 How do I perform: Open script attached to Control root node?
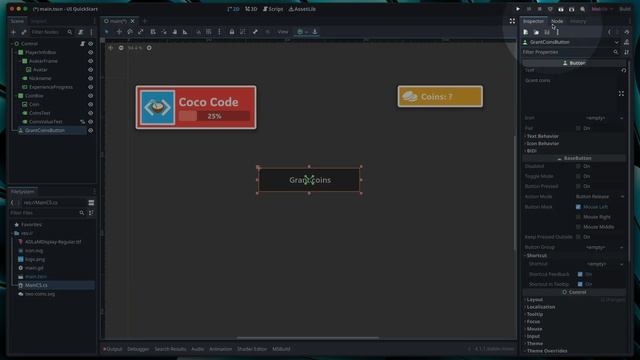tap(82, 44)
